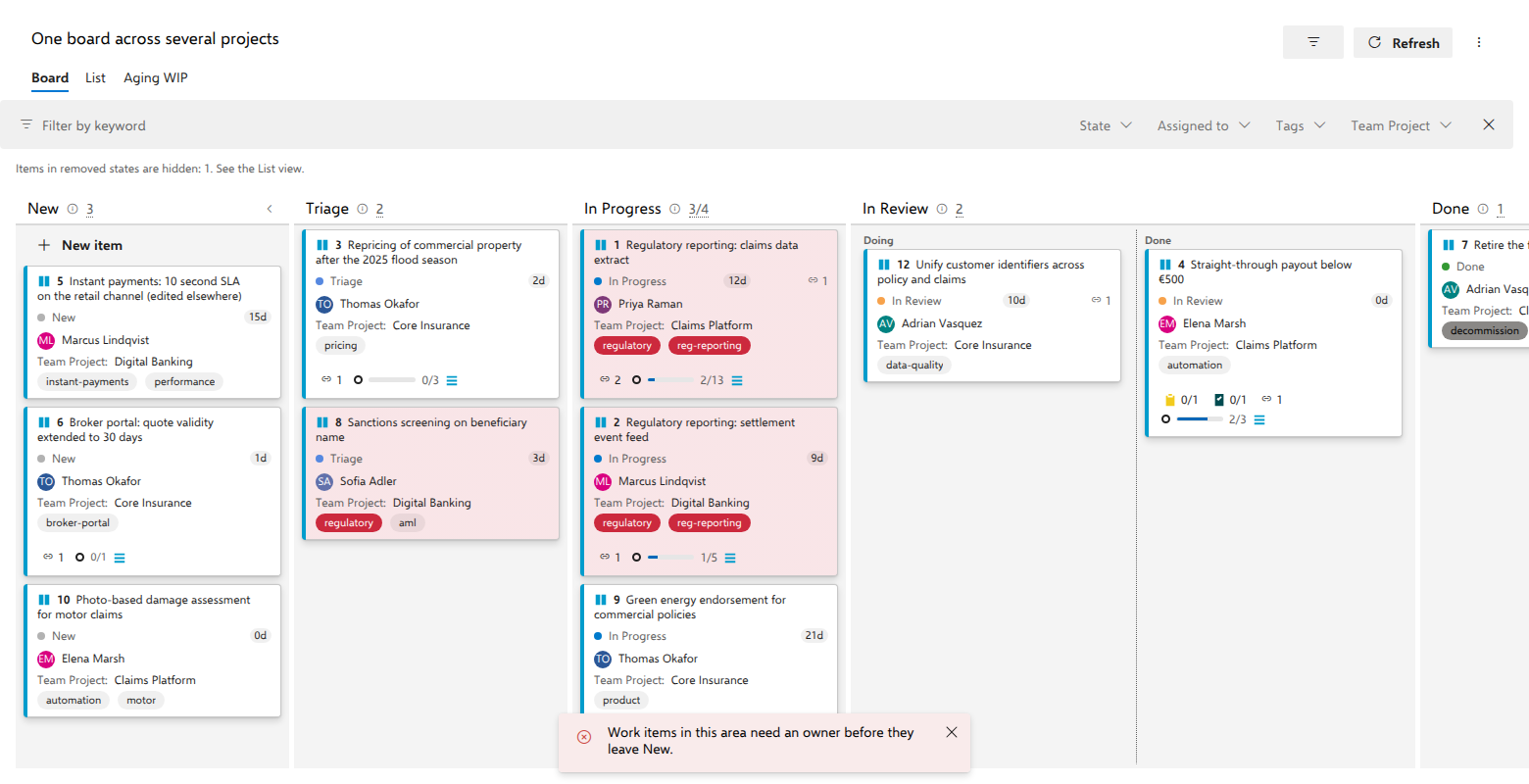Show info for the Triage column

coord(363,209)
